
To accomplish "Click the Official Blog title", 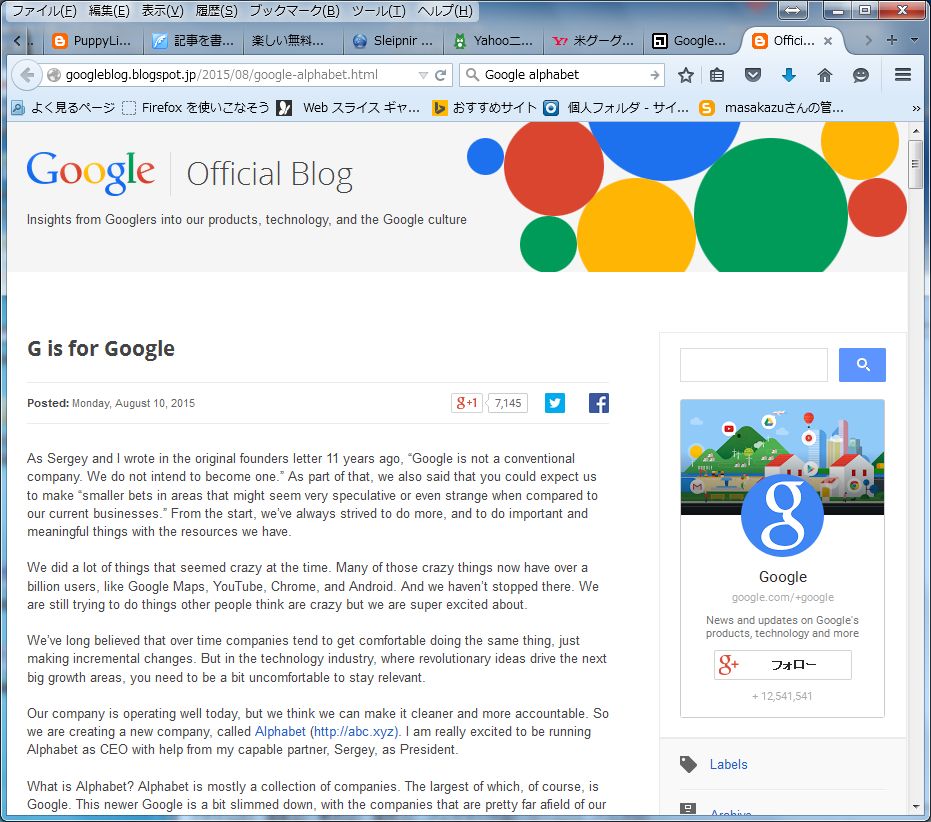I will [x=270, y=175].
